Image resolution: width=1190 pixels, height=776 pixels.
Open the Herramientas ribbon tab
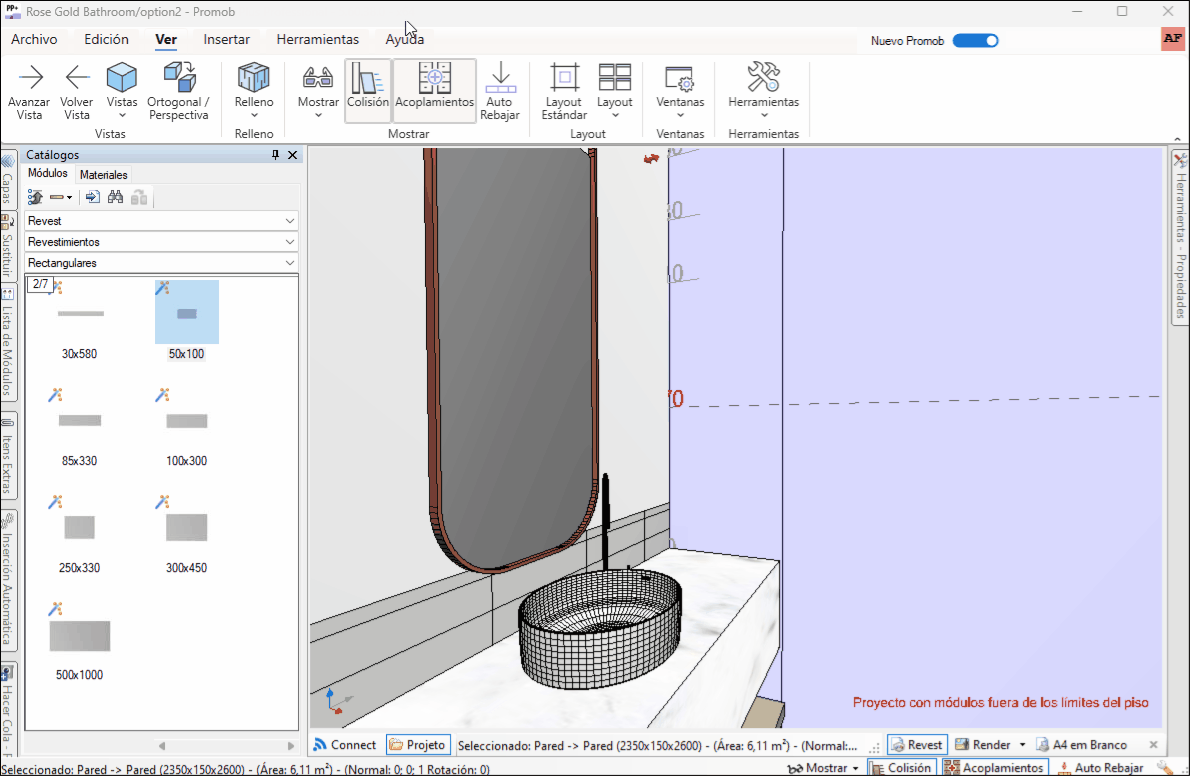(x=317, y=39)
